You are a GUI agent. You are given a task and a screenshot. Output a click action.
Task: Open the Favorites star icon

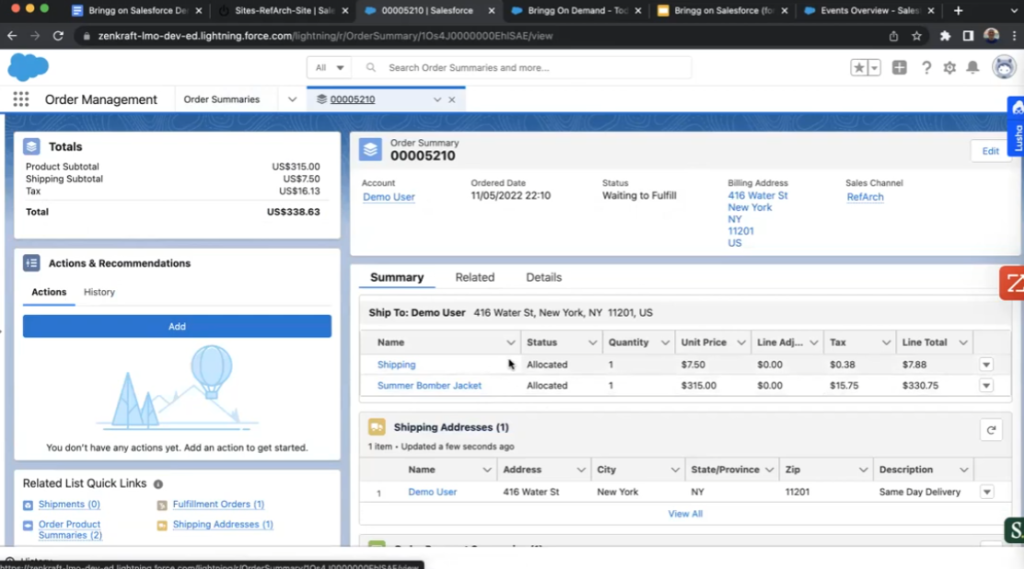(x=859, y=67)
